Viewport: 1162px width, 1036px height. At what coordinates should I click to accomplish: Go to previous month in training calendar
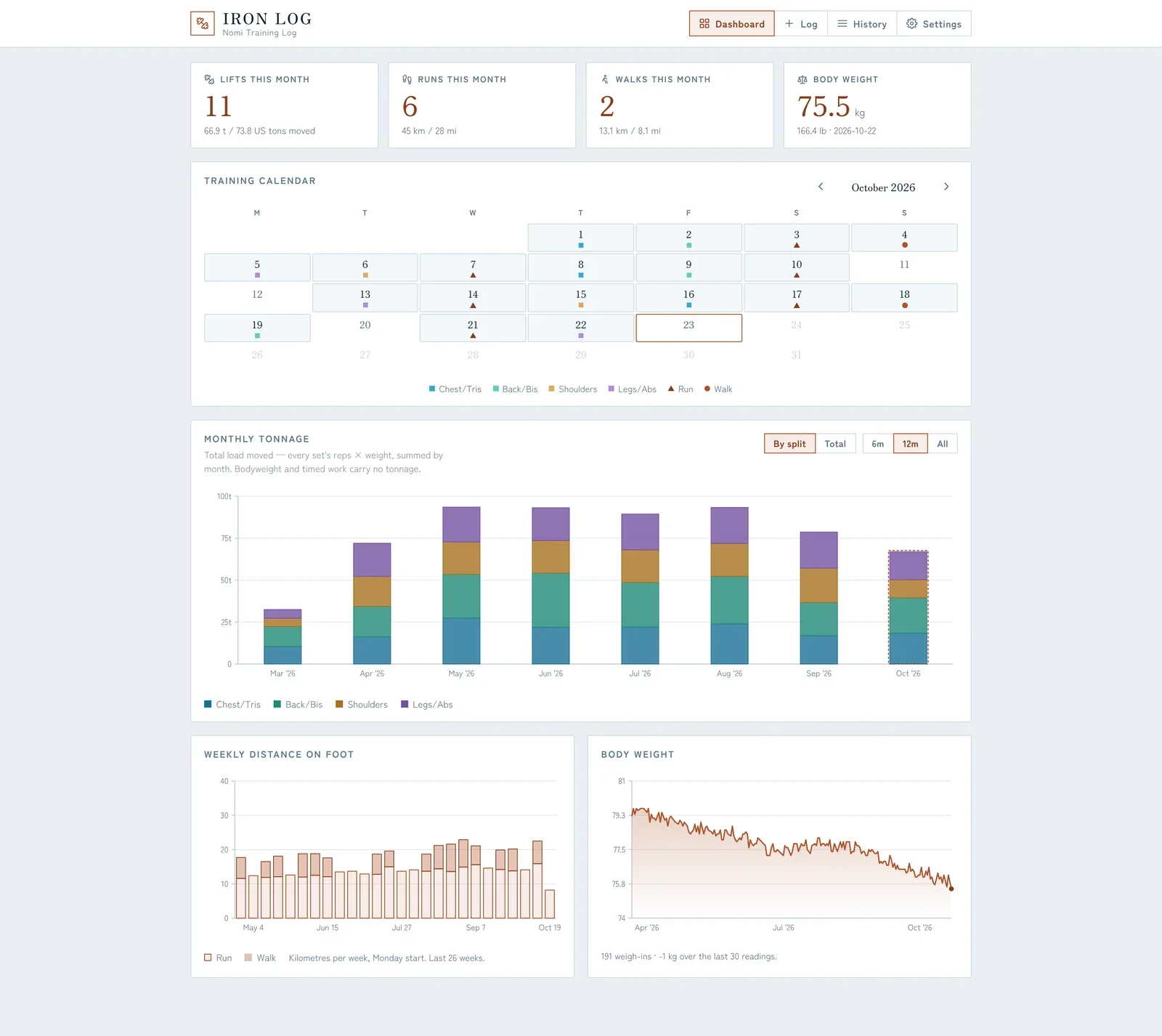[821, 187]
